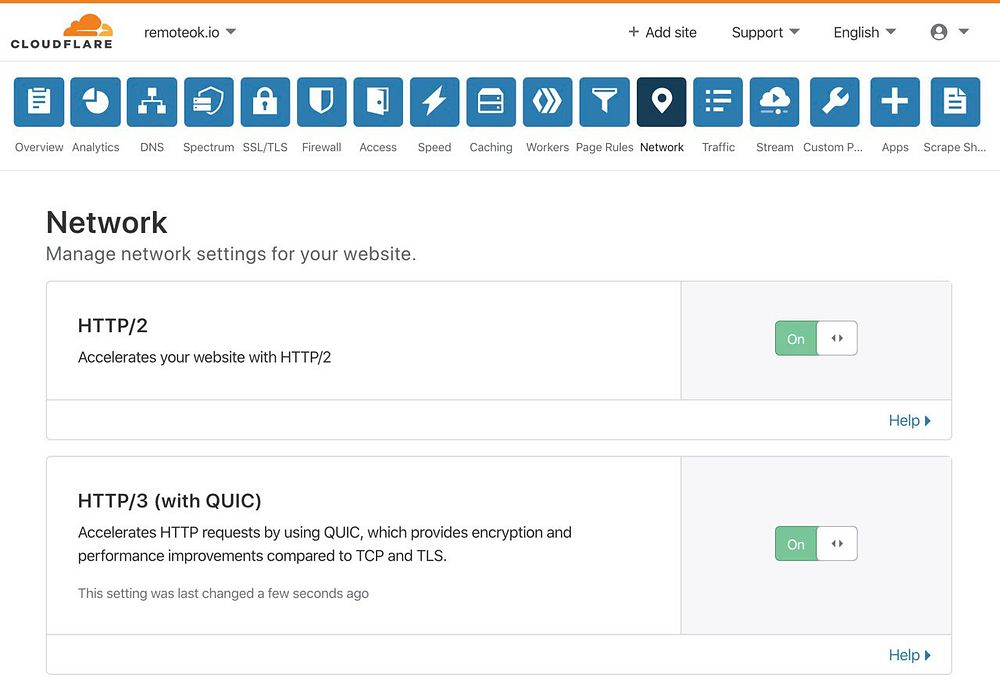This screenshot has width=1000, height=684.
Task: Click the Page Rules tab label
Action: point(605,147)
